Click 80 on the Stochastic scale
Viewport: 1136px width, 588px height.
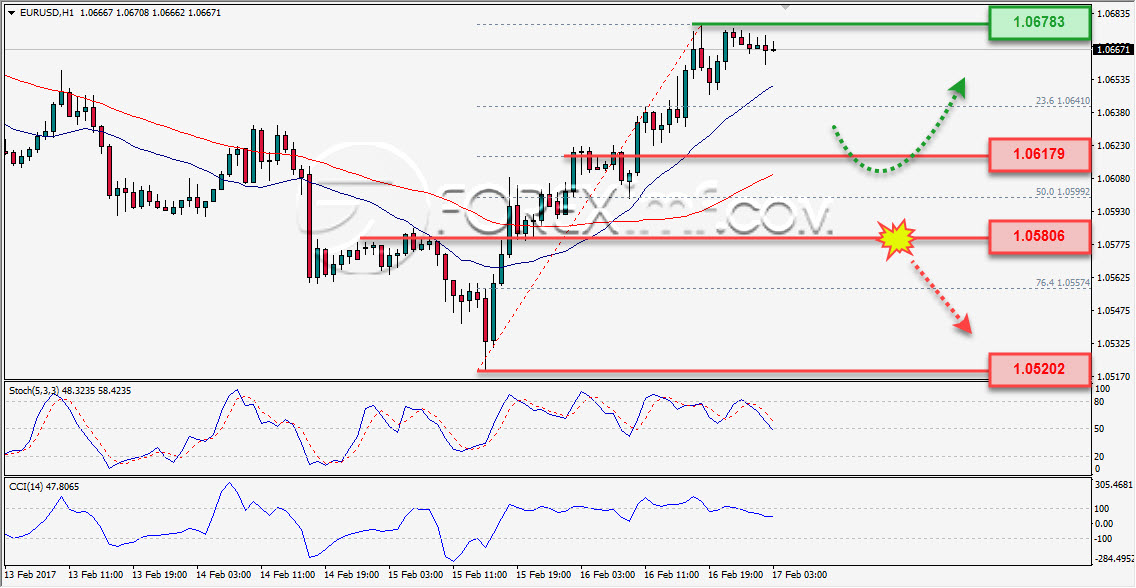[x=1100, y=402]
